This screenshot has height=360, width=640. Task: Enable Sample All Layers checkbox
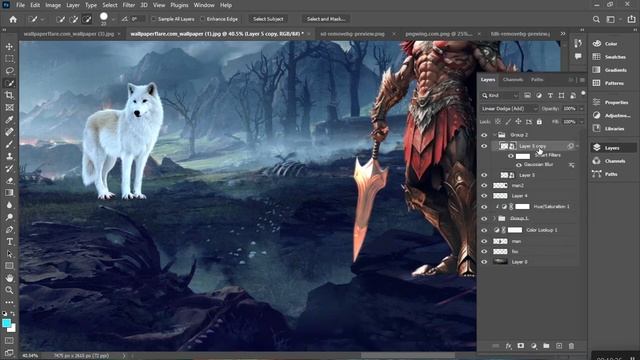point(154,19)
